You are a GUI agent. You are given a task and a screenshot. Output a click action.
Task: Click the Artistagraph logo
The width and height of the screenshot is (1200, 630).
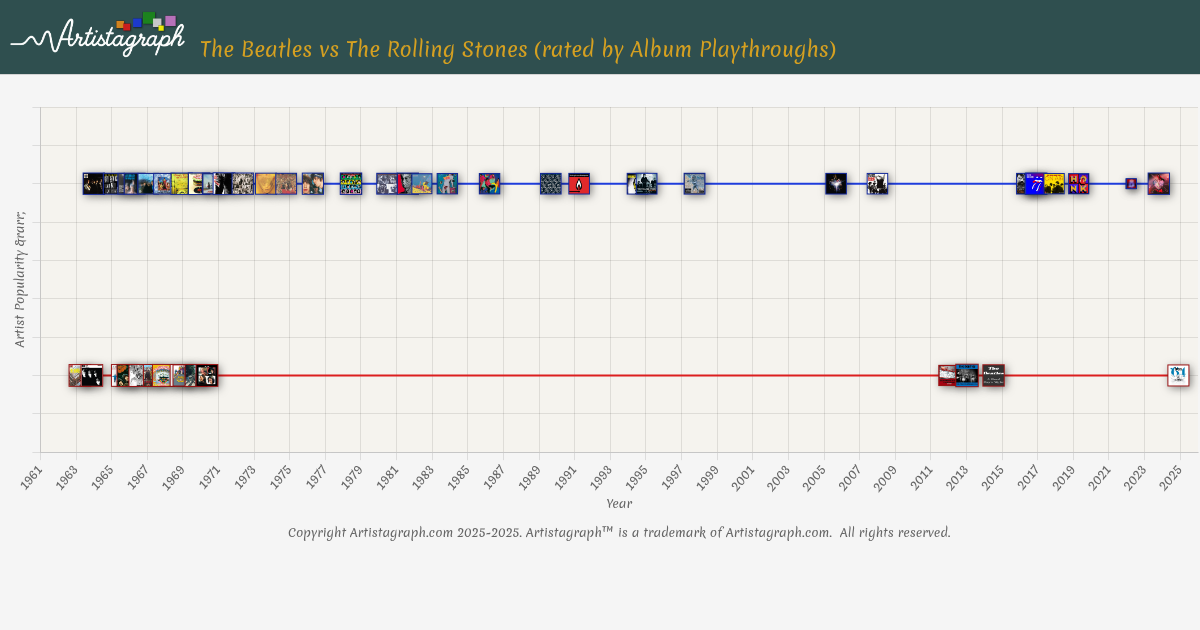tap(98, 34)
